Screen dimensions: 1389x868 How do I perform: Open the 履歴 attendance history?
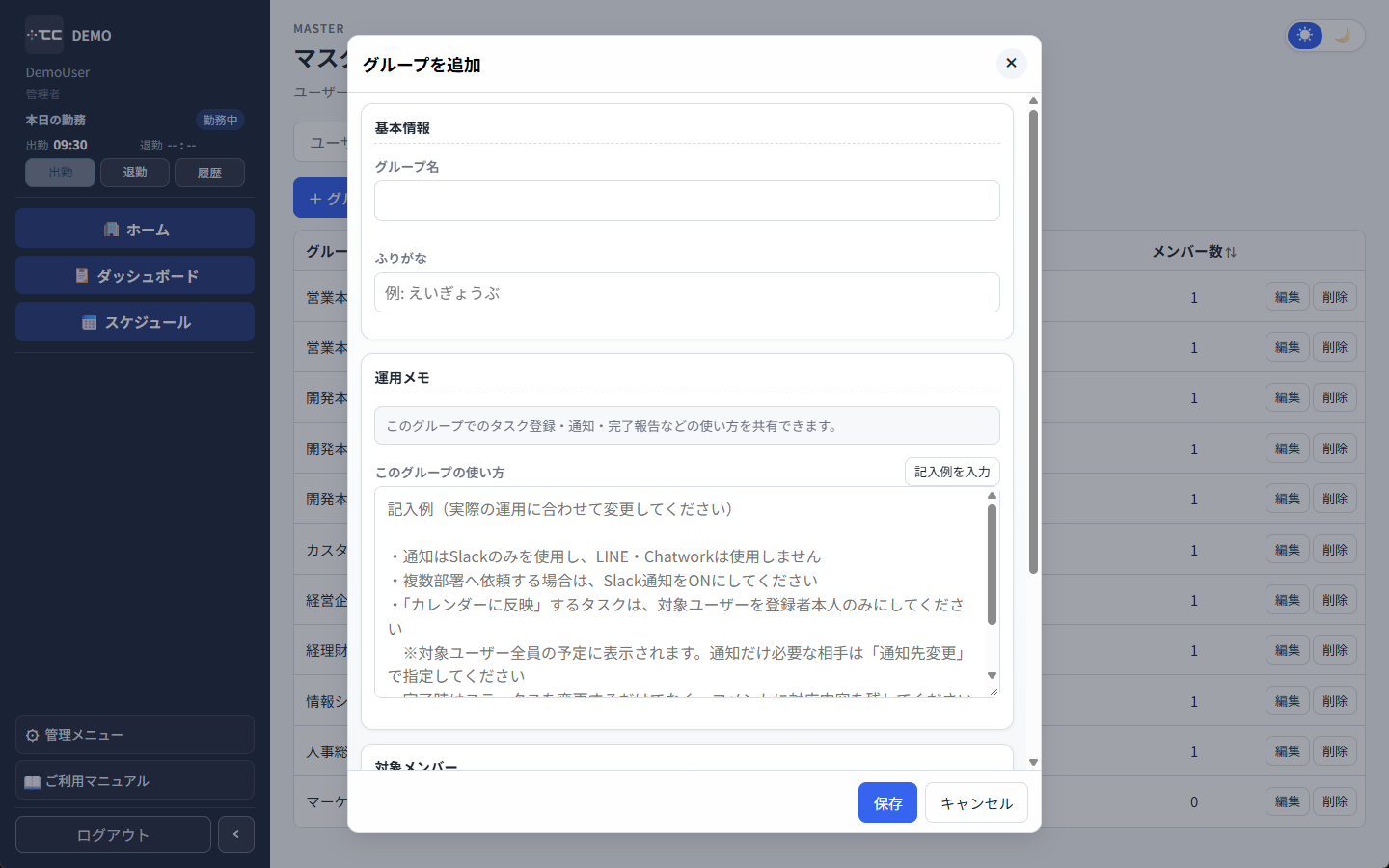[209, 173]
